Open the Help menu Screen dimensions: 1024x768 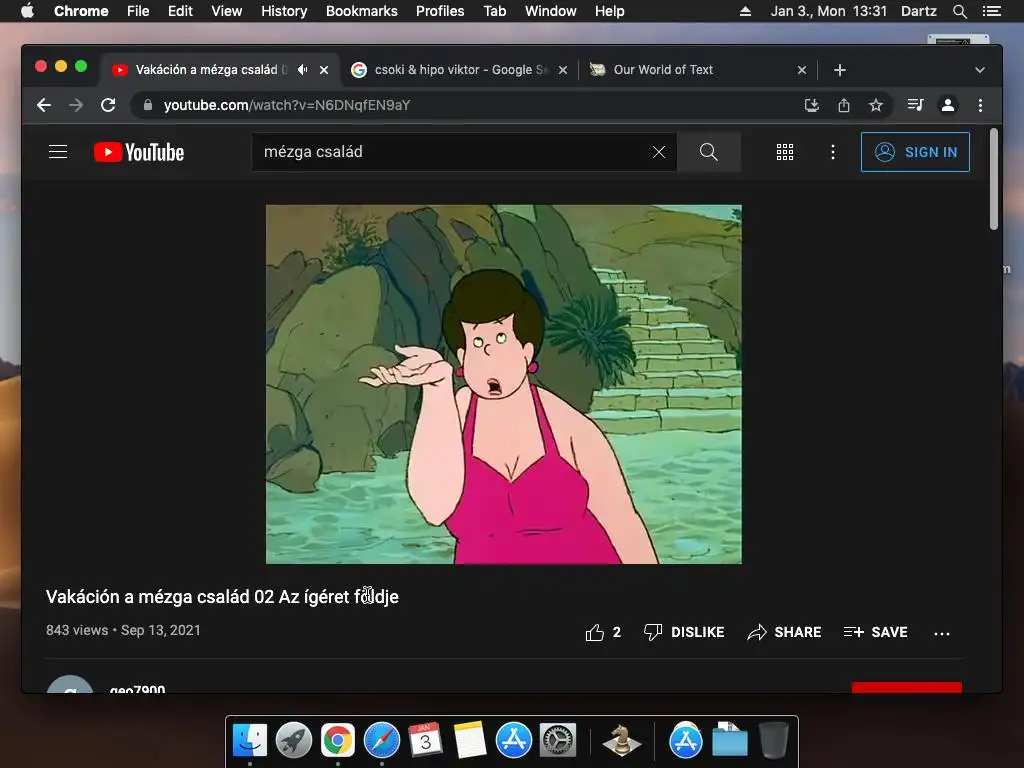pyautogui.click(x=609, y=11)
